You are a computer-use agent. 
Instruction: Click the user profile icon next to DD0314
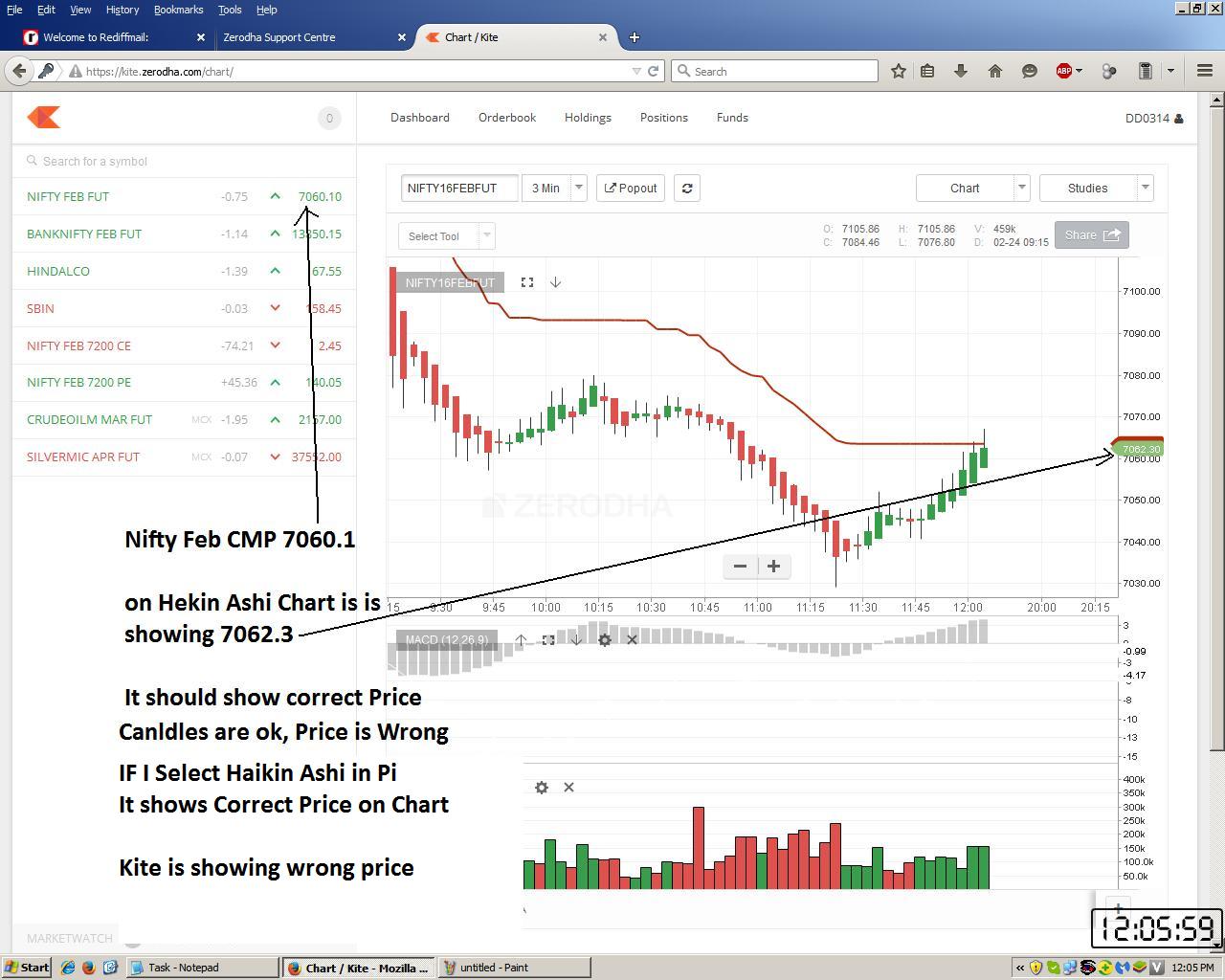tap(1178, 119)
